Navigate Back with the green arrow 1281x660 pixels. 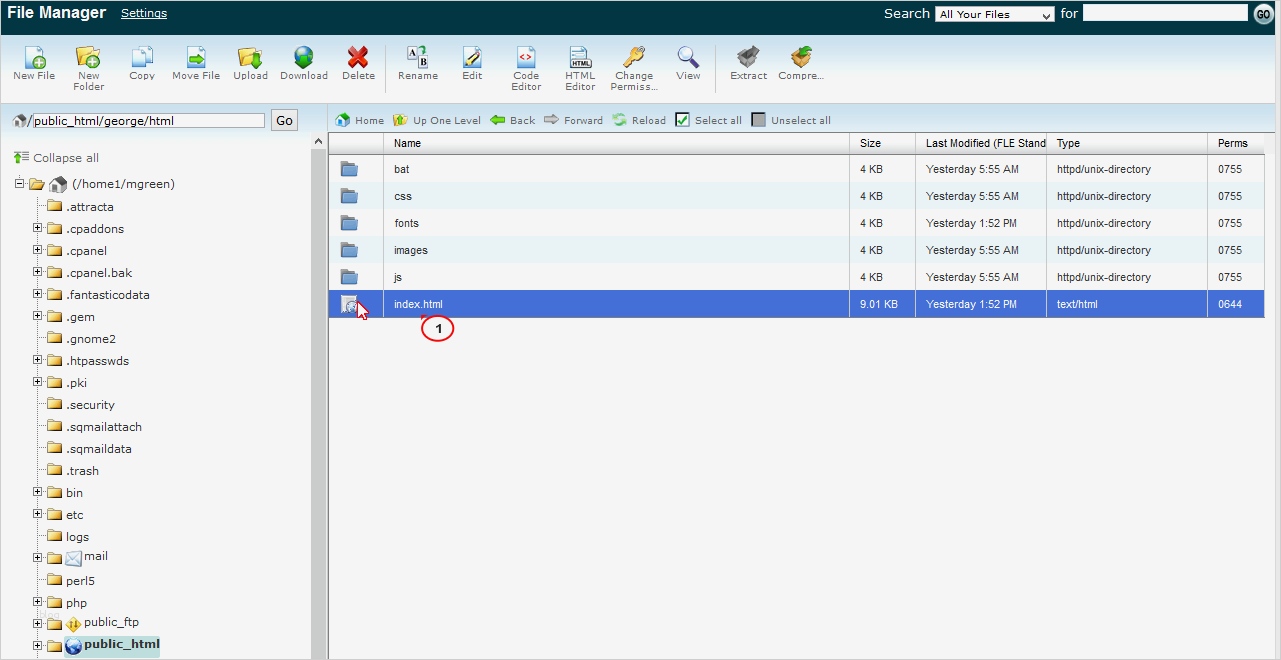pos(513,120)
